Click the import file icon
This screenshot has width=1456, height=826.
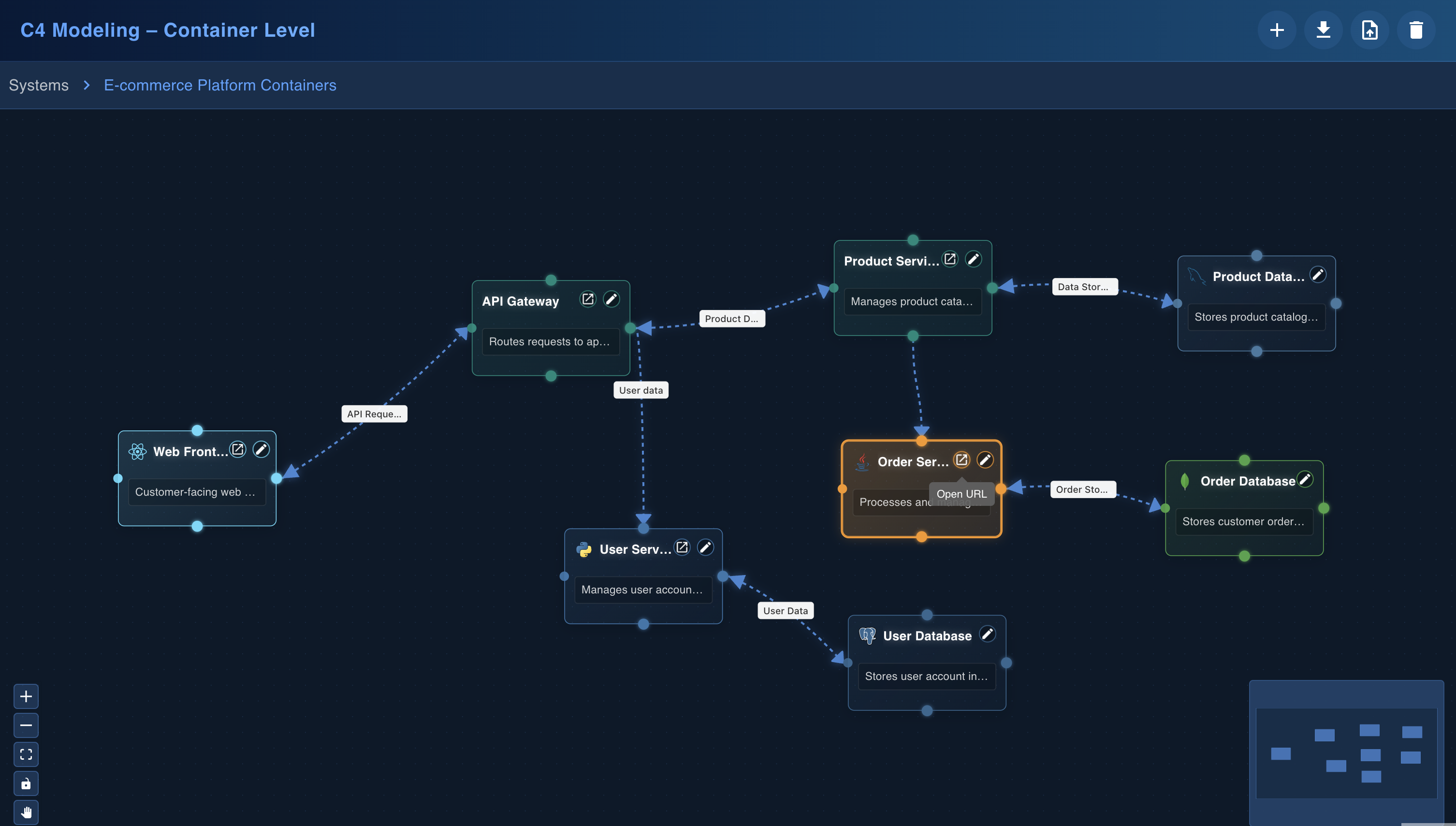[x=1370, y=30]
